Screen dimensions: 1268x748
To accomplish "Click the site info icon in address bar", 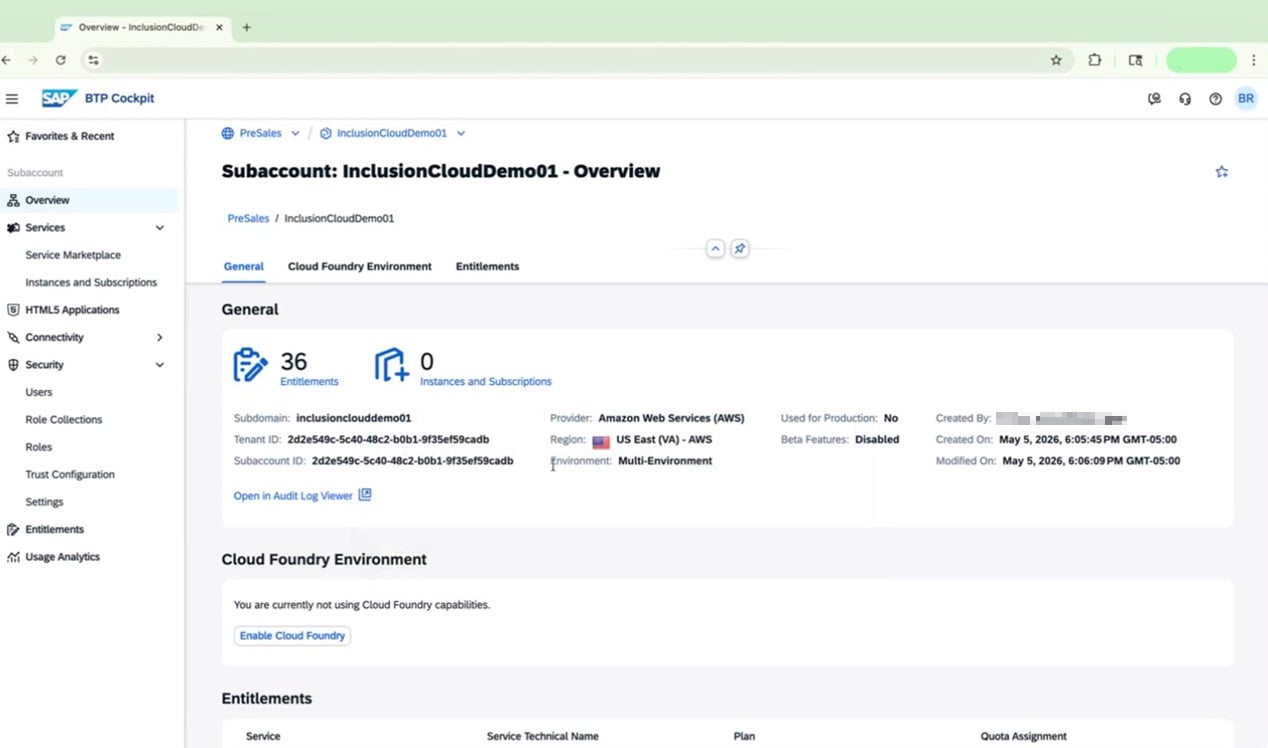I will click(x=93, y=60).
